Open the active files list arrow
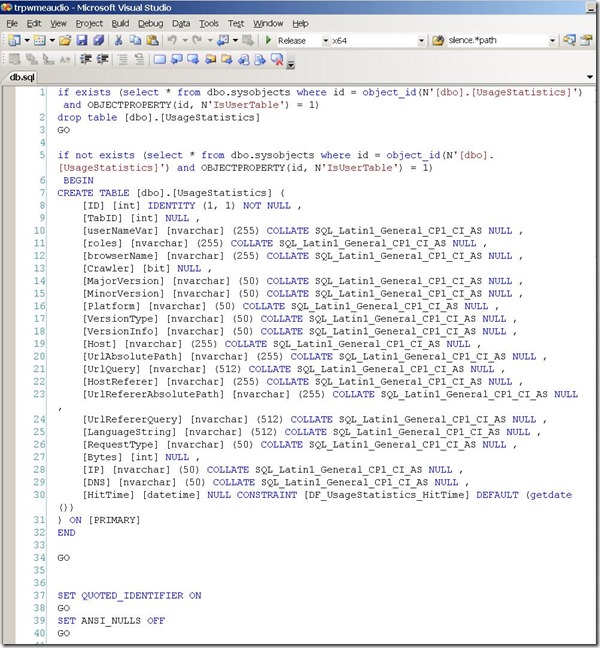600x648 pixels. (590, 77)
